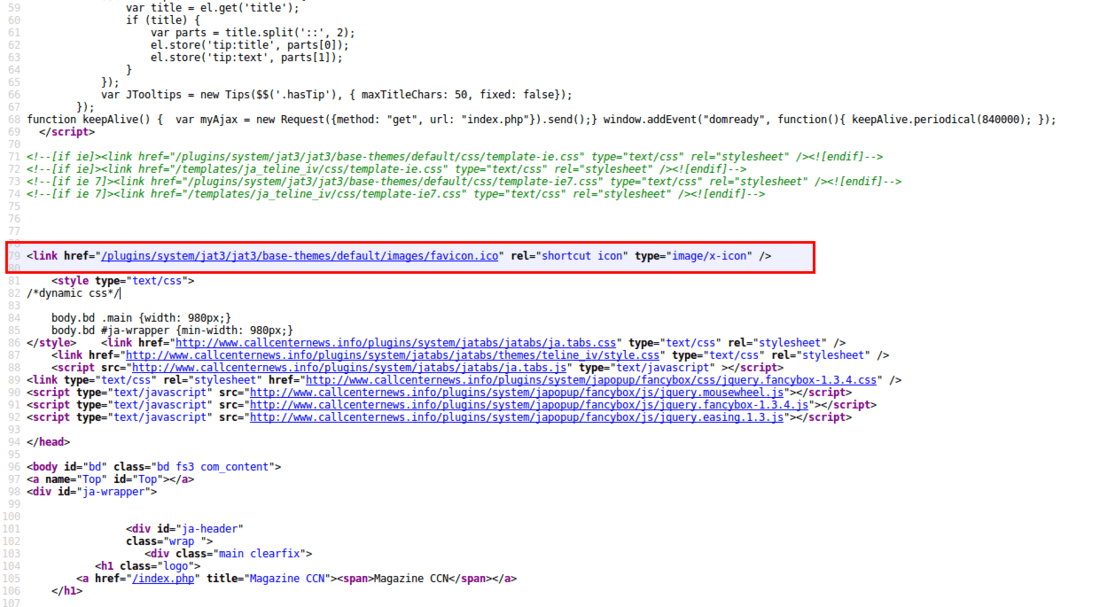The width and height of the screenshot is (1100, 607).
Task: Click the <h1 class="logo"> line
Action: click(147, 566)
